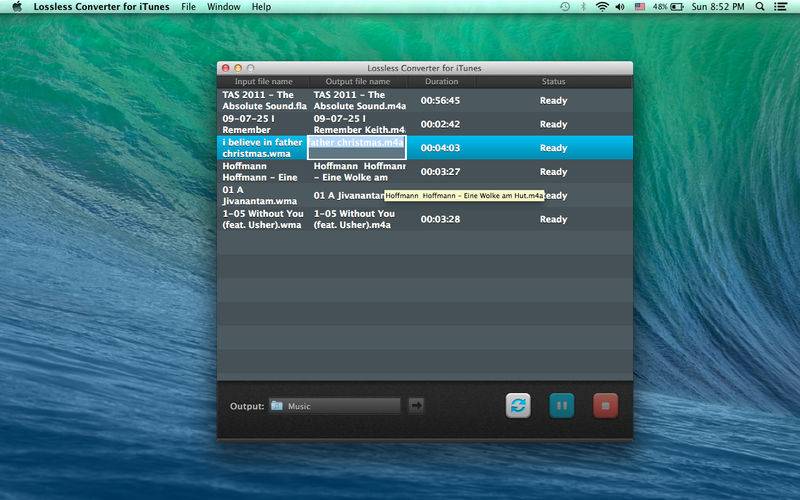
Task: Click Ready status of the TAS 2011 row
Action: (x=554, y=101)
